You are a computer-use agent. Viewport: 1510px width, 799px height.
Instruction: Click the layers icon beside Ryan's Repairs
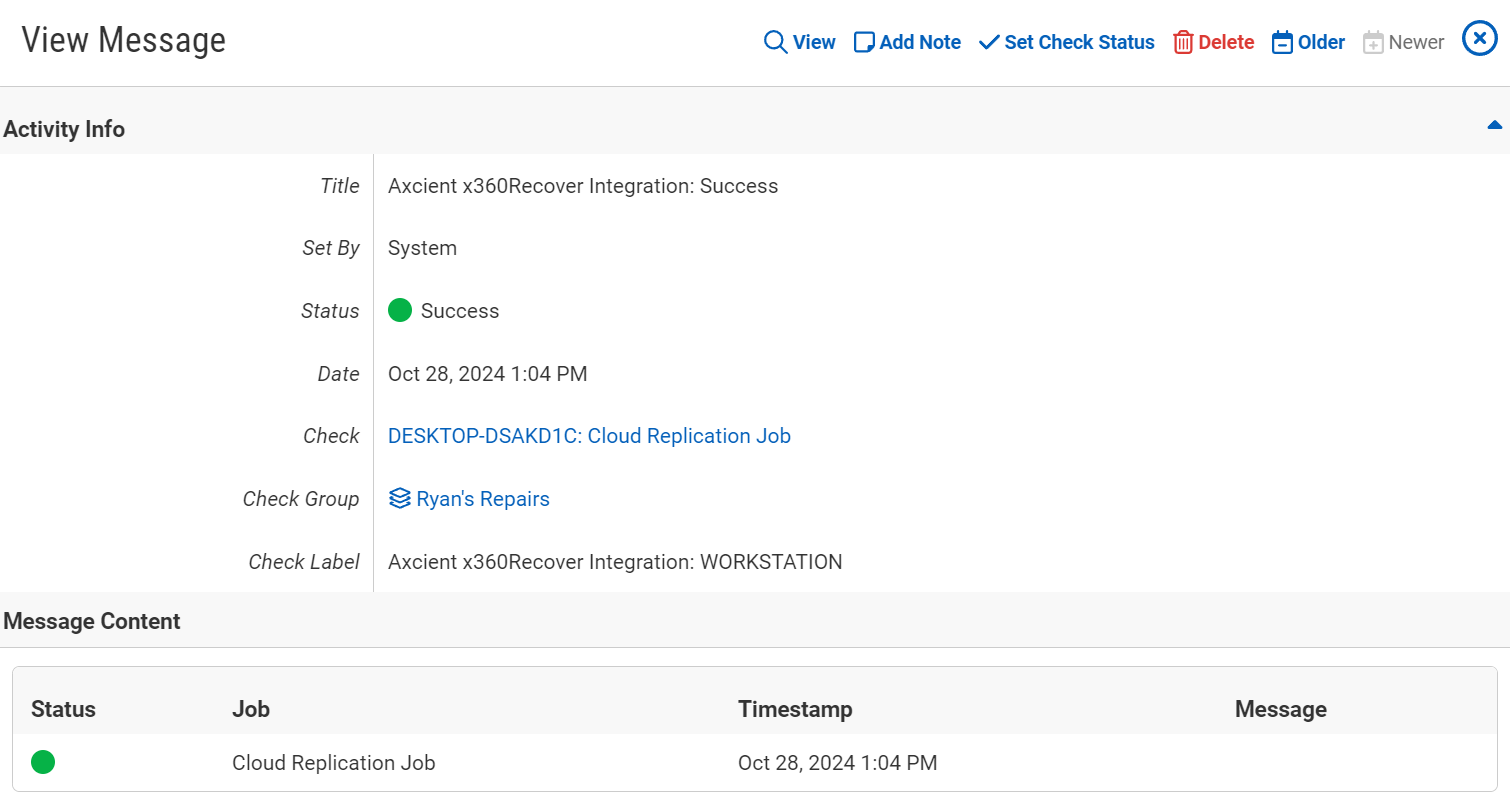pyautogui.click(x=400, y=499)
